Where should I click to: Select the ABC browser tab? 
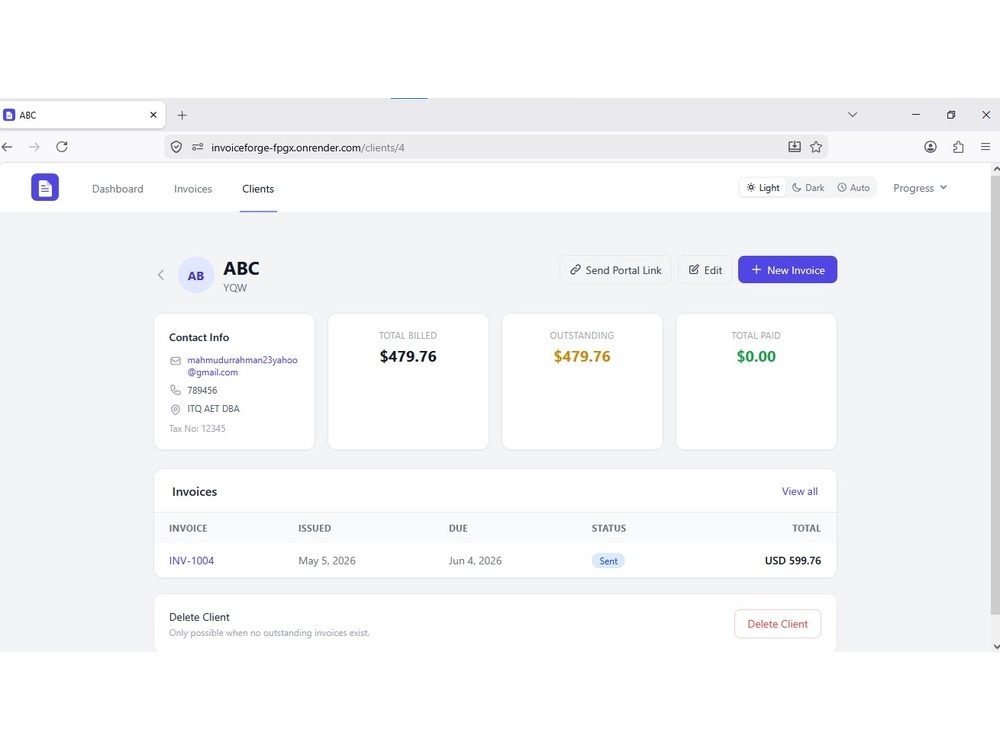tap(82, 115)
